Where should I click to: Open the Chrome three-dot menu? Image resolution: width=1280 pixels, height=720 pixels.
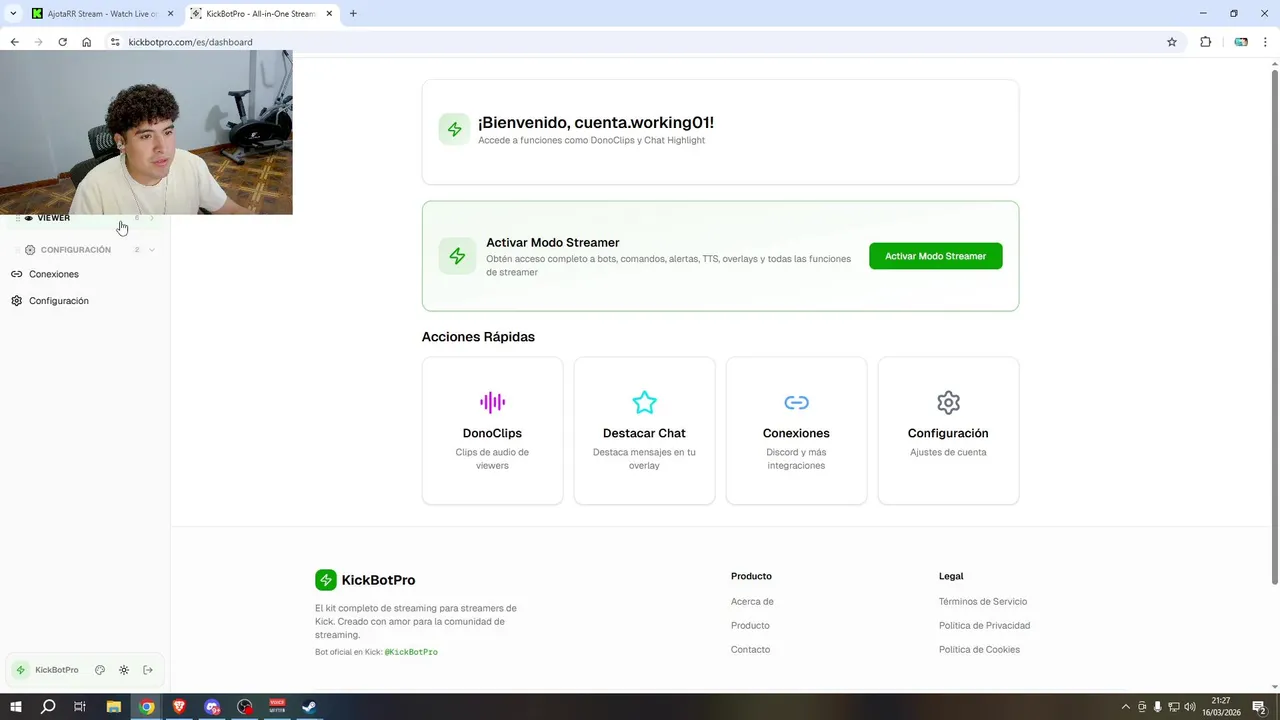1266,42
